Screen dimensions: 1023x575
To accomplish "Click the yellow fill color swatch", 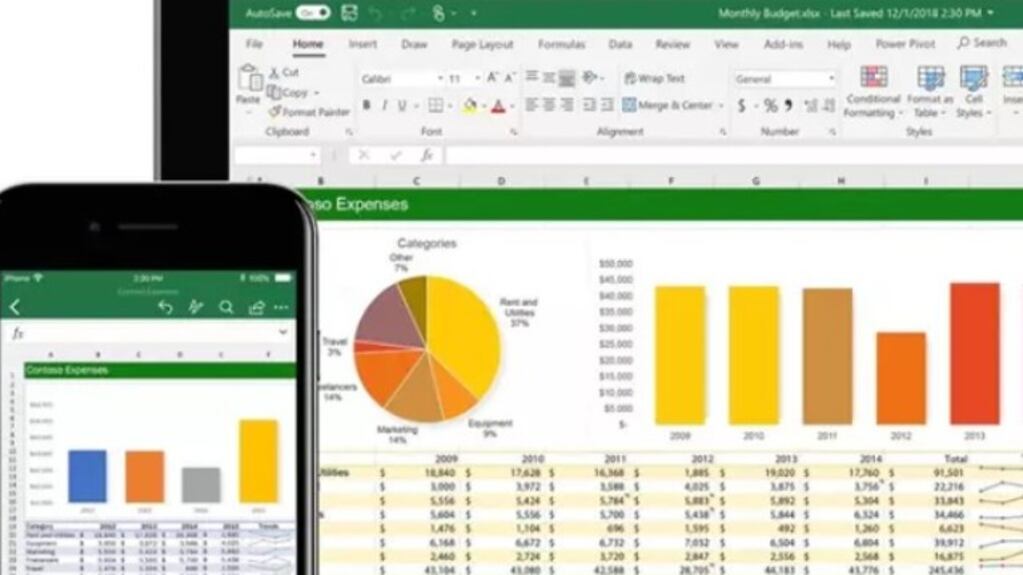I will [470, 105].
